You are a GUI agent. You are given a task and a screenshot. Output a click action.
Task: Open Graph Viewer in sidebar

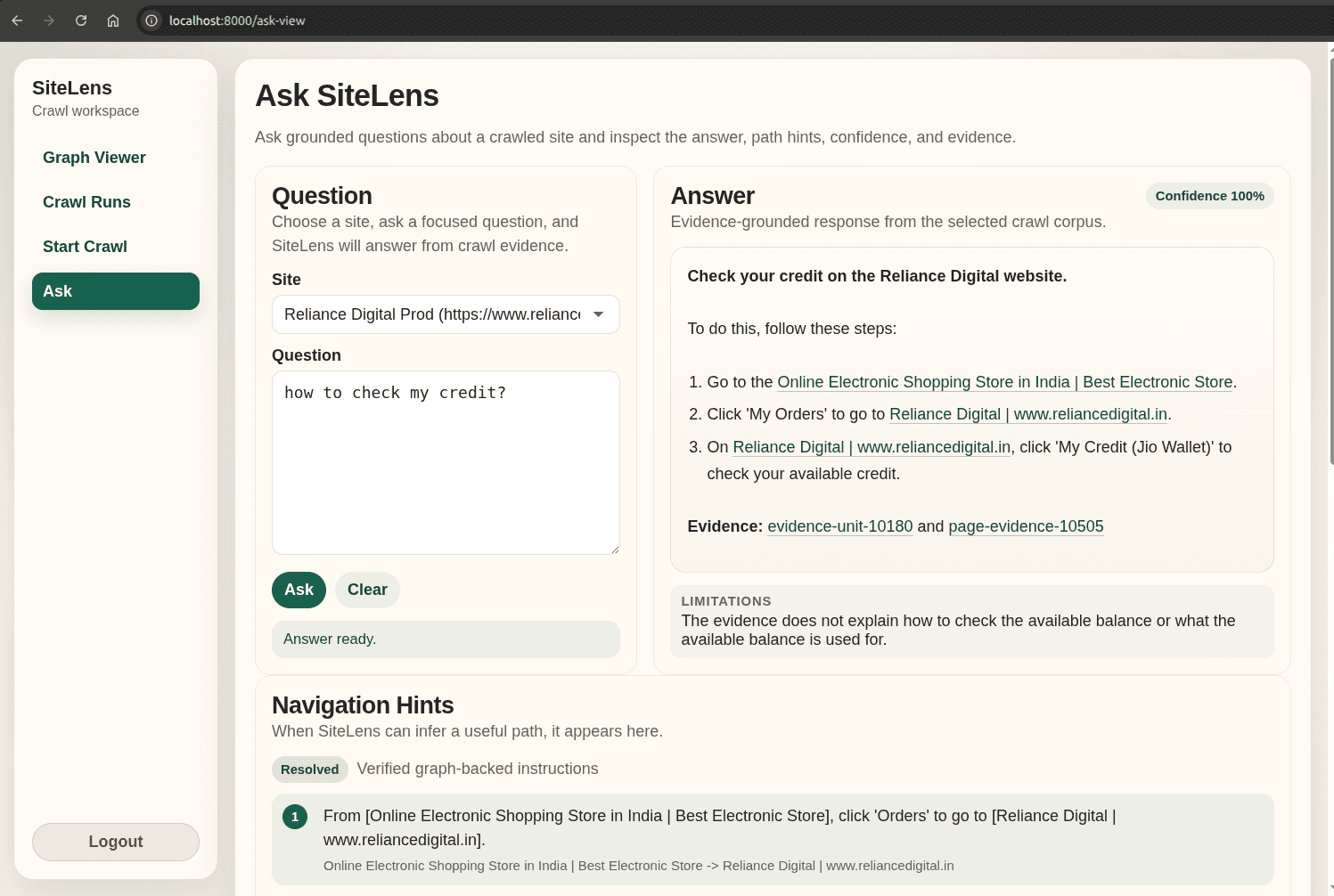coord(116,158)
